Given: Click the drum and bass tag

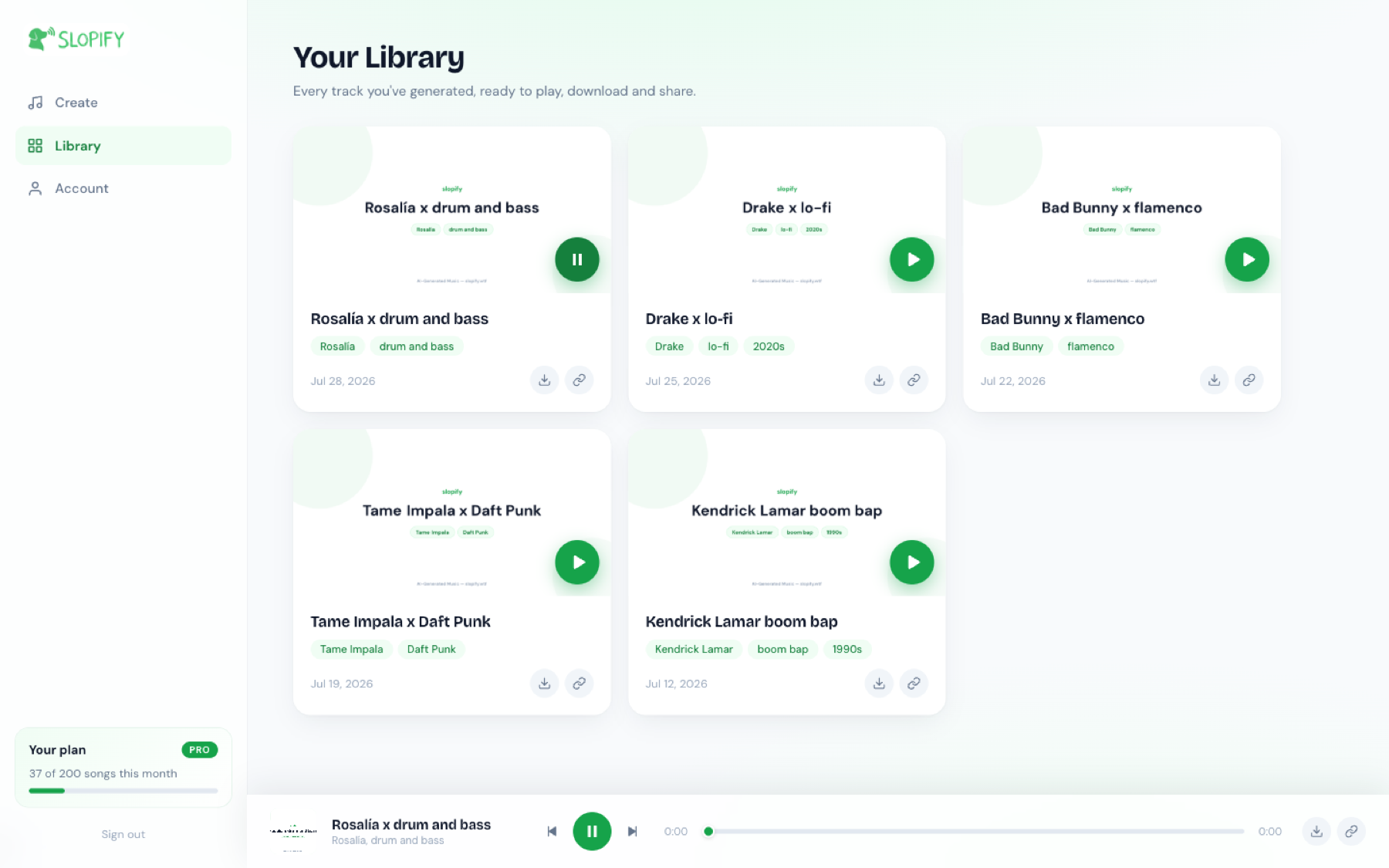Looking at the screenshot, I should pyautogui.click(x=417, y=346).
